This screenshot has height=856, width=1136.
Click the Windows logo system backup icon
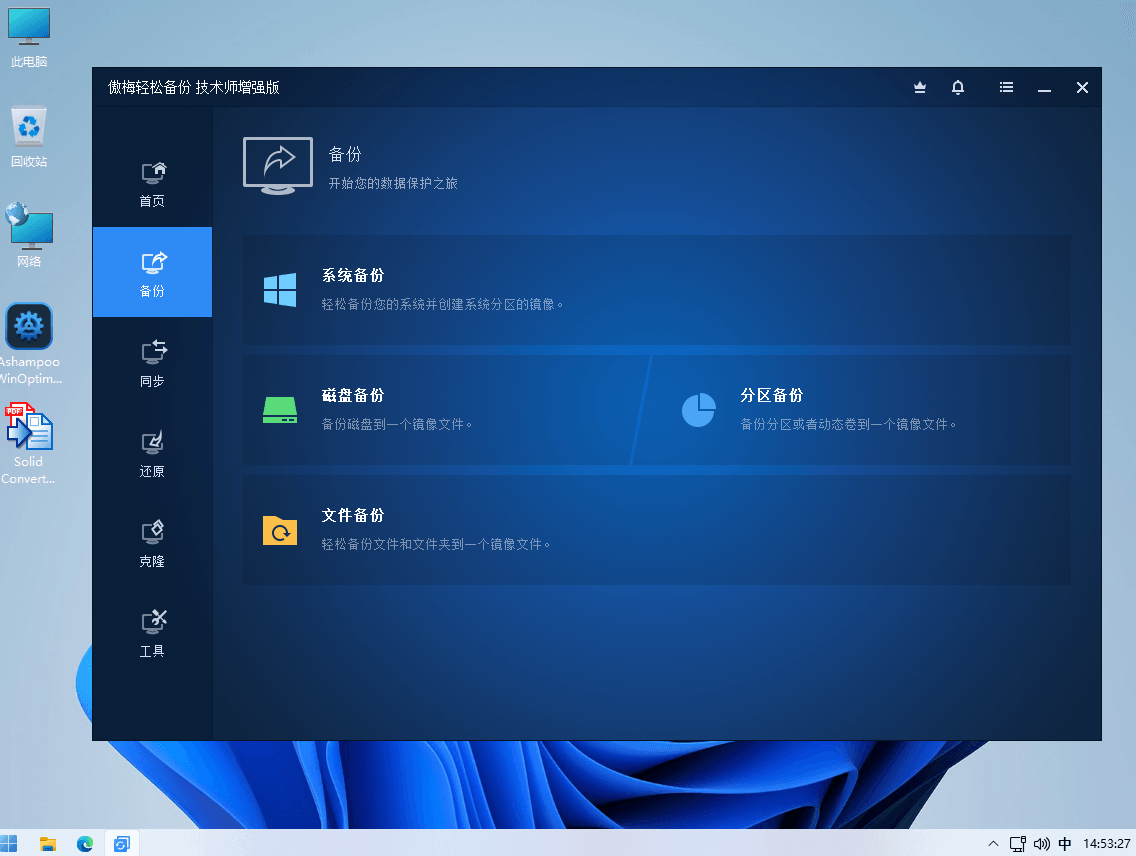click(280, 290)
